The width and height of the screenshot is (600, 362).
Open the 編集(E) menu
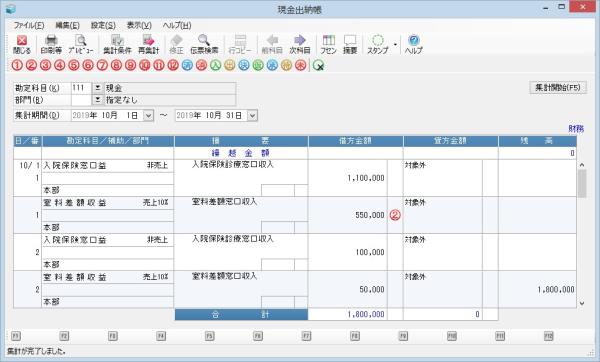click(67, 26)
